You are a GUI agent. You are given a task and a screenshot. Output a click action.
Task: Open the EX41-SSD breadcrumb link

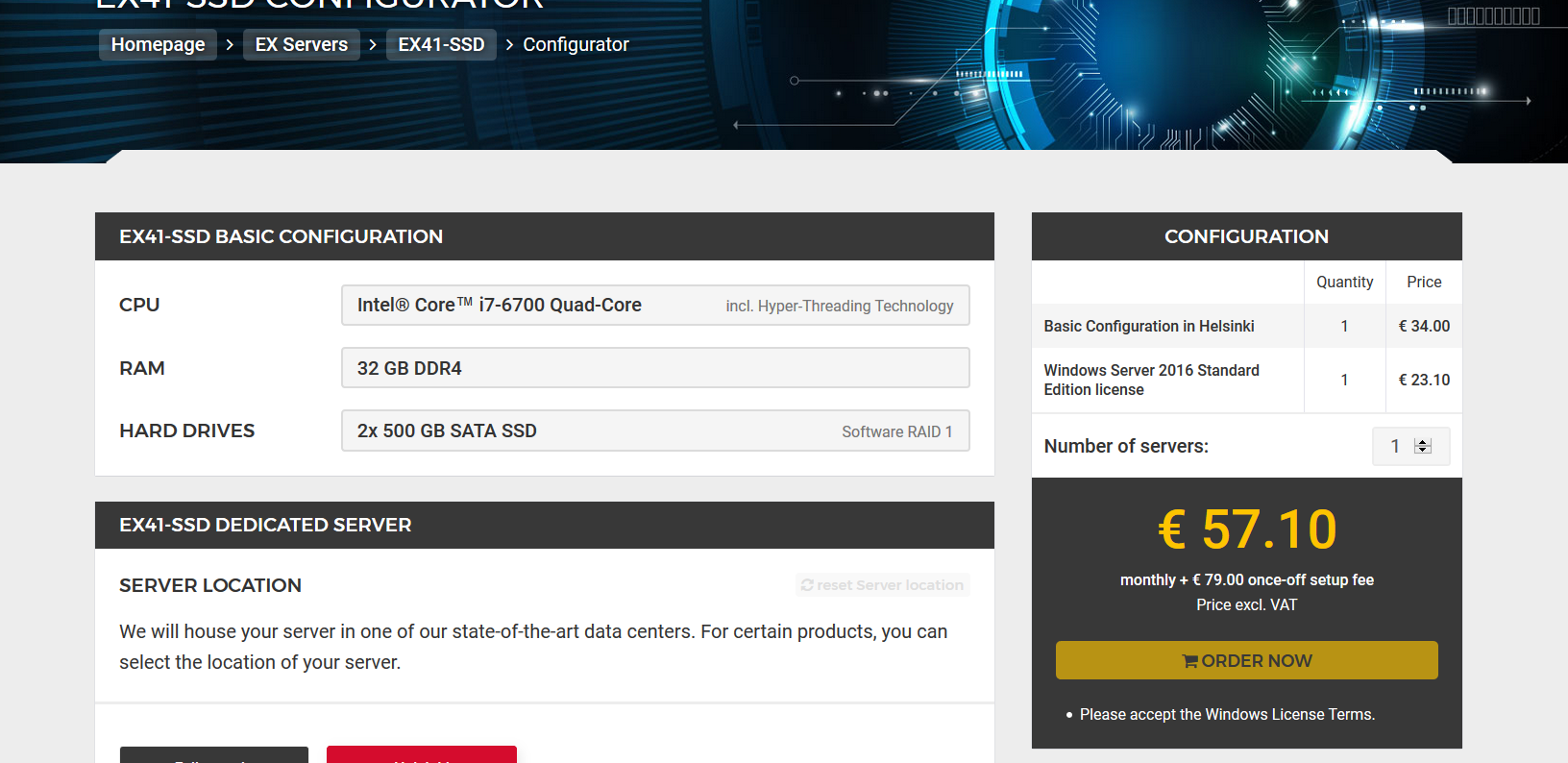pyautogui.click(x=441, y=44)
